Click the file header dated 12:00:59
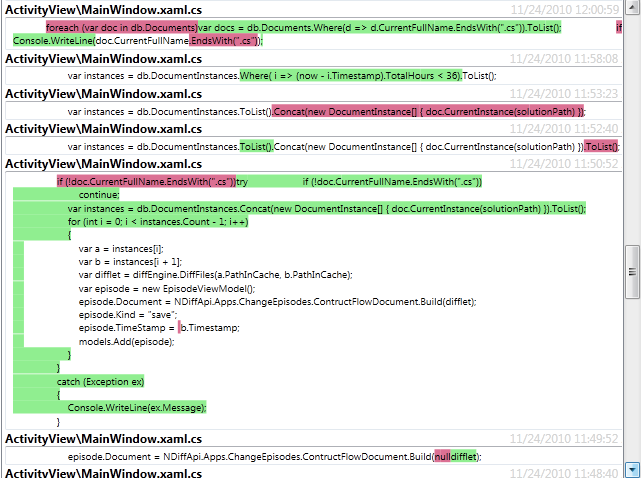Viewport: 642px width, 478px height. tap(104, 10)
